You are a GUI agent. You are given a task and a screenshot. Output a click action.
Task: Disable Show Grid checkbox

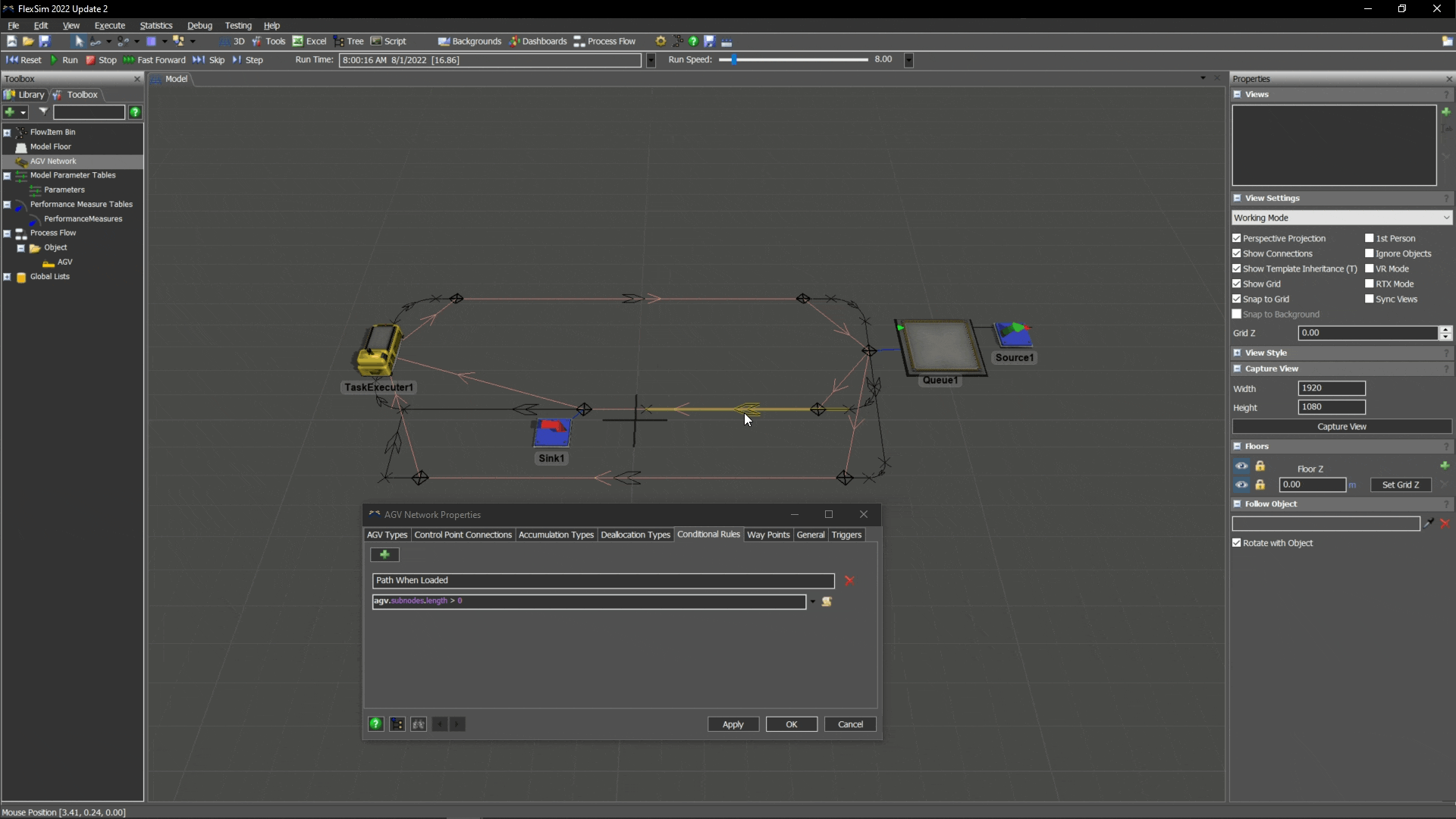point(1237,284)
